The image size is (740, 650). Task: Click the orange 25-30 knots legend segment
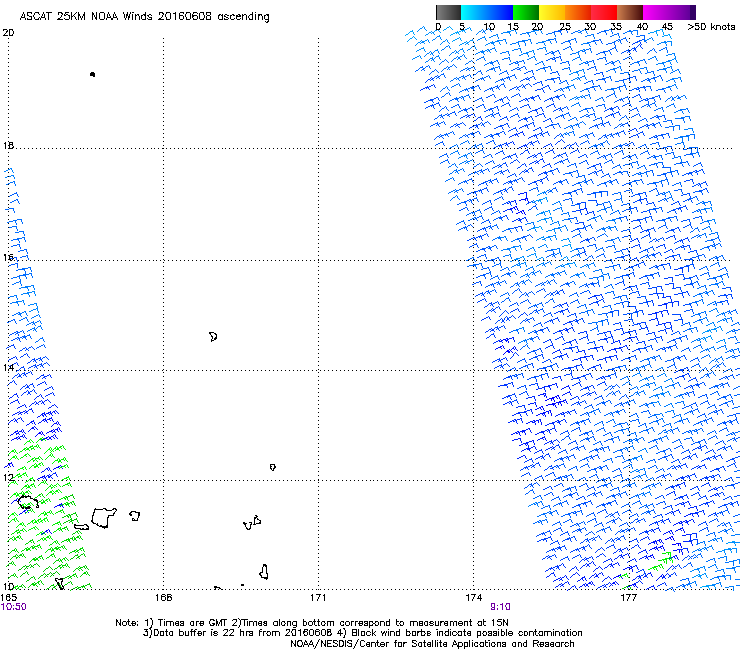click(578, 12)
